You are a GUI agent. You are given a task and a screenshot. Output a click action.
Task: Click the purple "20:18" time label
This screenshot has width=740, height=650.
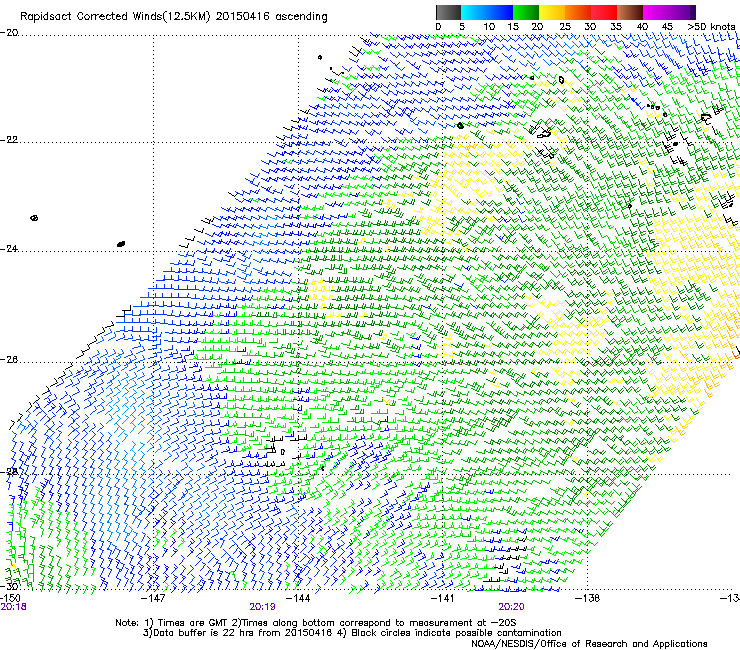pos(14,607)
